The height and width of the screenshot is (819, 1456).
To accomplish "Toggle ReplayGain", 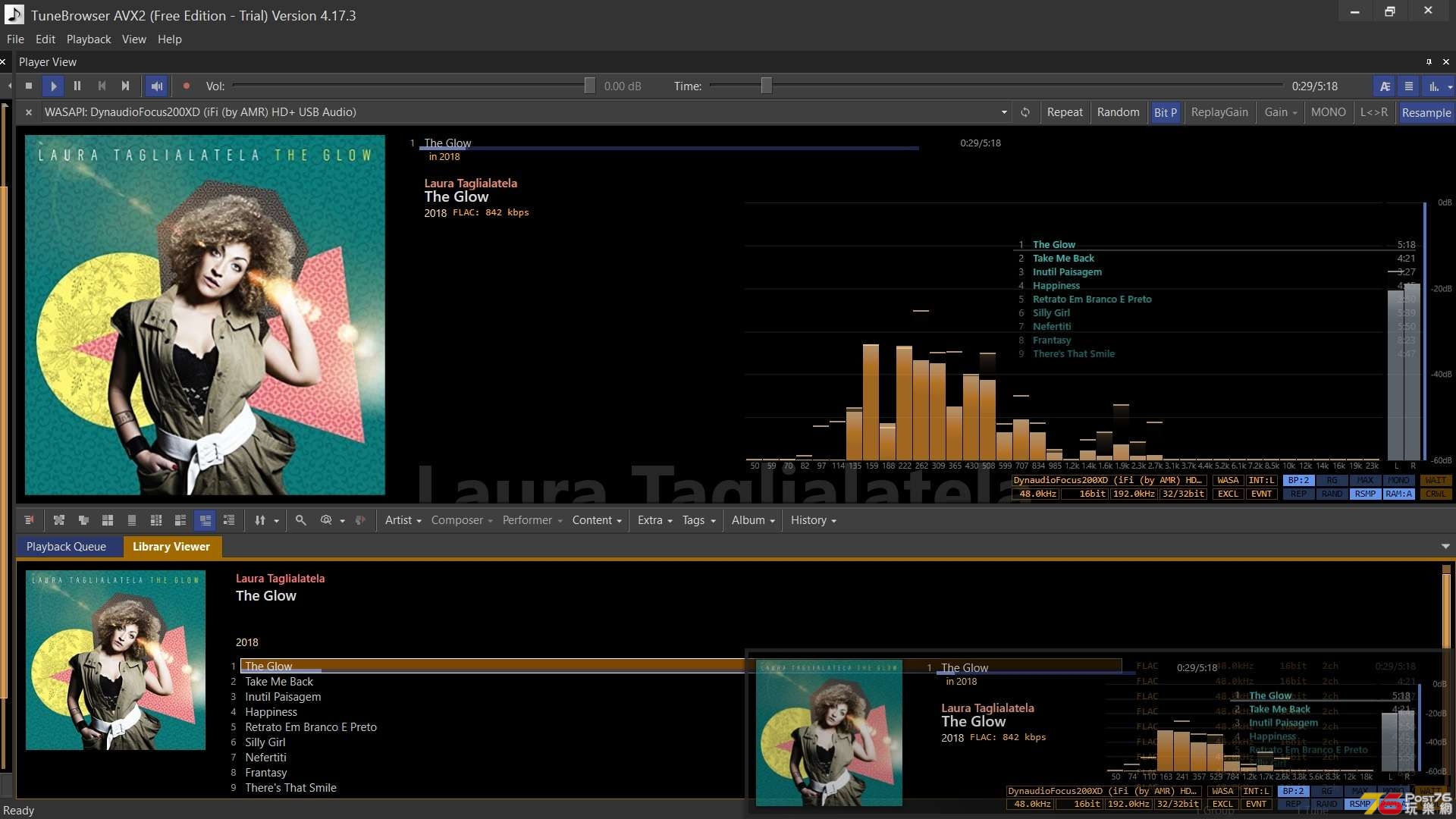I will pos(1219,112).
